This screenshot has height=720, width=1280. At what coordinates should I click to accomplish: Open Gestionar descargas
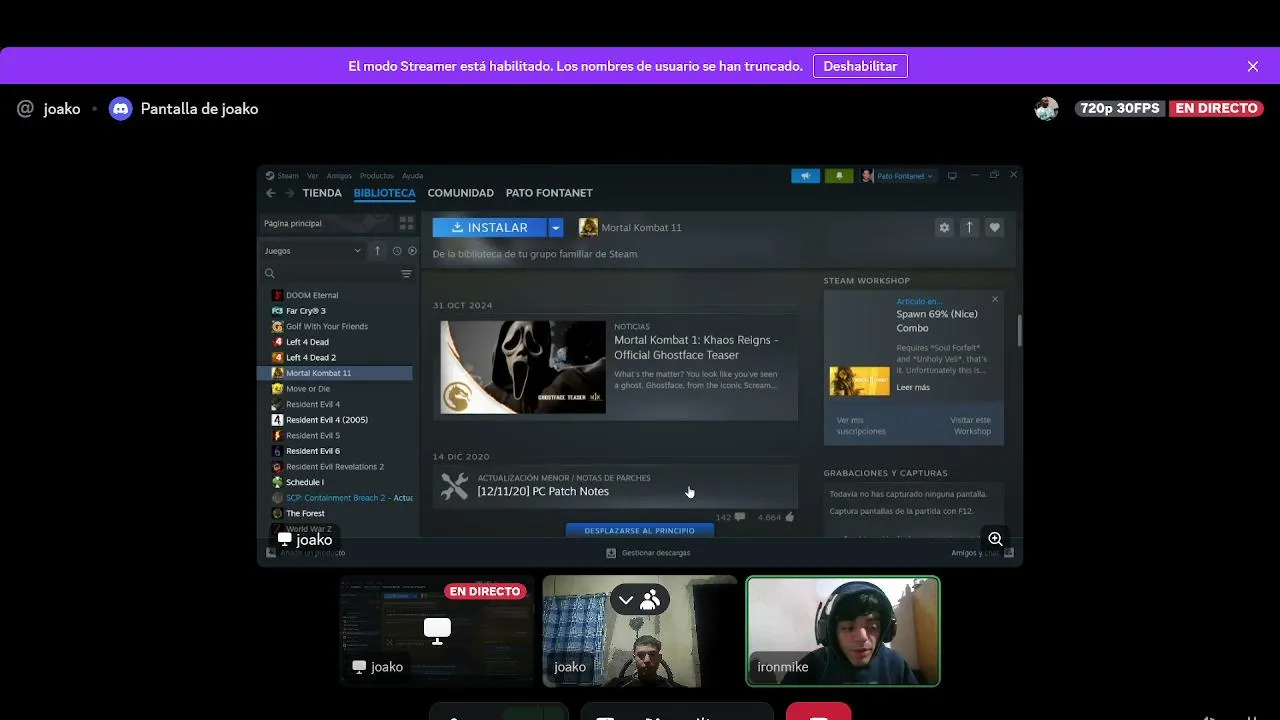tap(649, 553)
